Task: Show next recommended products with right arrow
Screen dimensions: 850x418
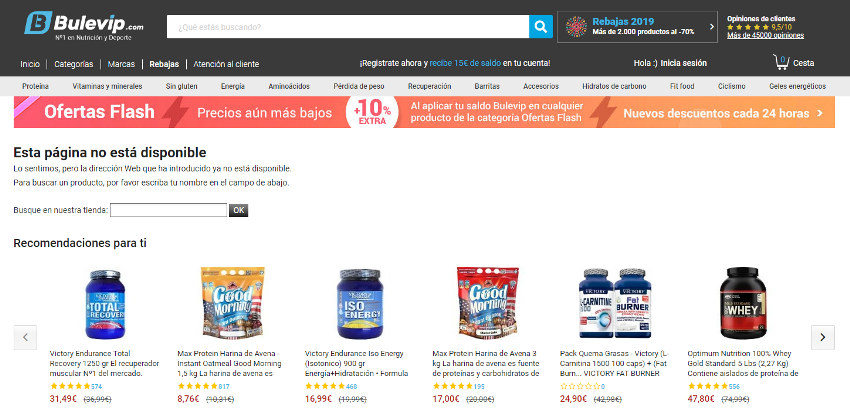Action: (x=822, y=337)
